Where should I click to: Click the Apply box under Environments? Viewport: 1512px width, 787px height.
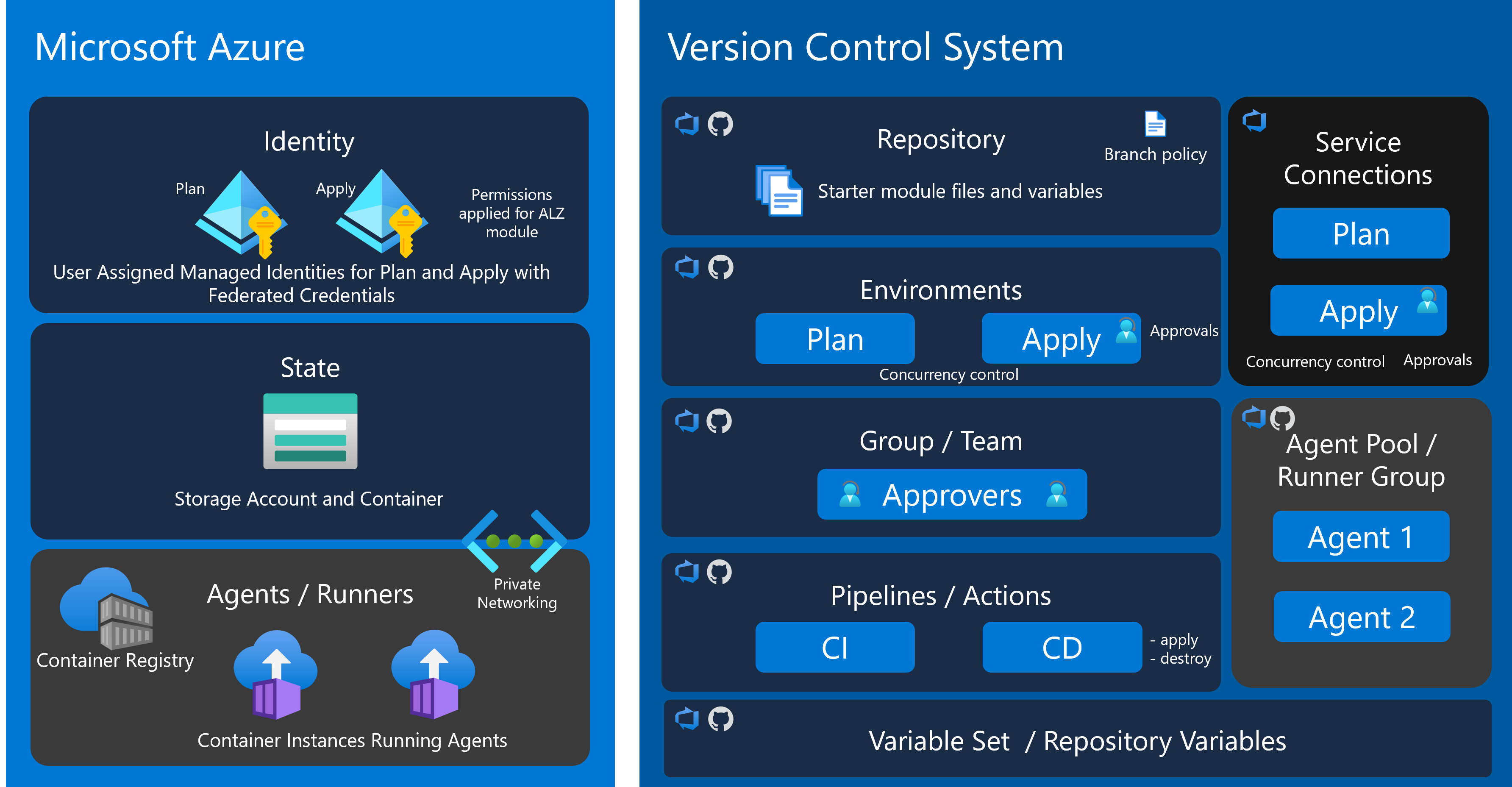click(1061, 339)
